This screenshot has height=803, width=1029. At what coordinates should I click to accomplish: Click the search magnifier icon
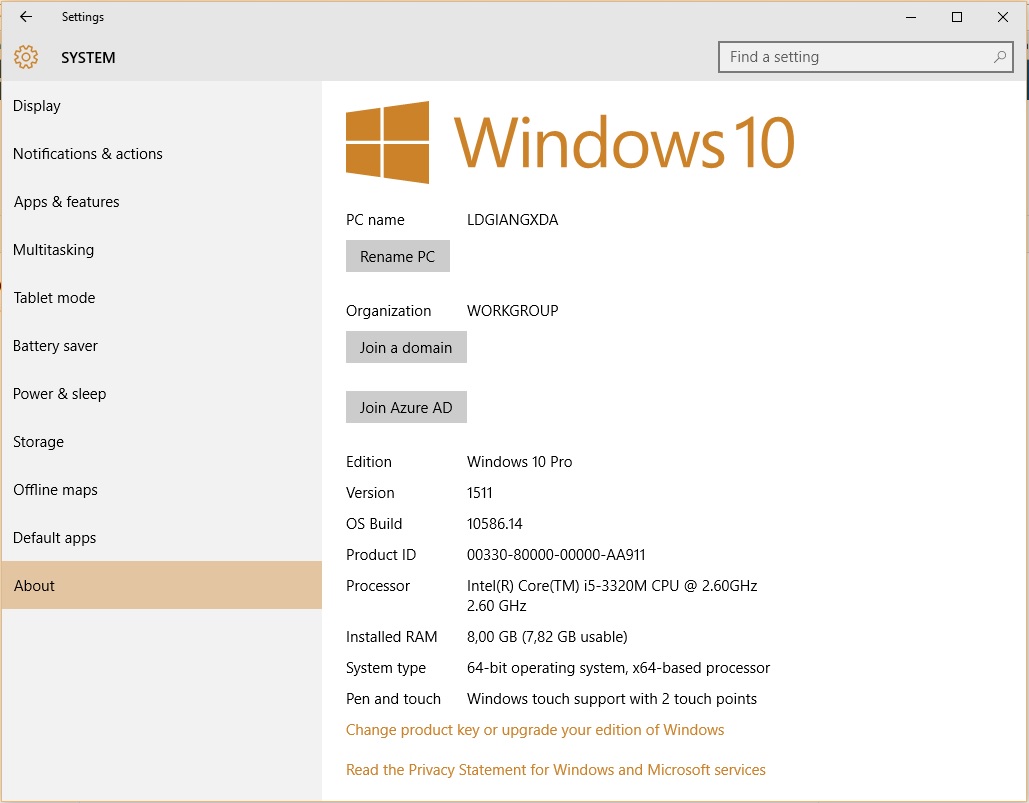pyautogui.click(x=999, y=57)
